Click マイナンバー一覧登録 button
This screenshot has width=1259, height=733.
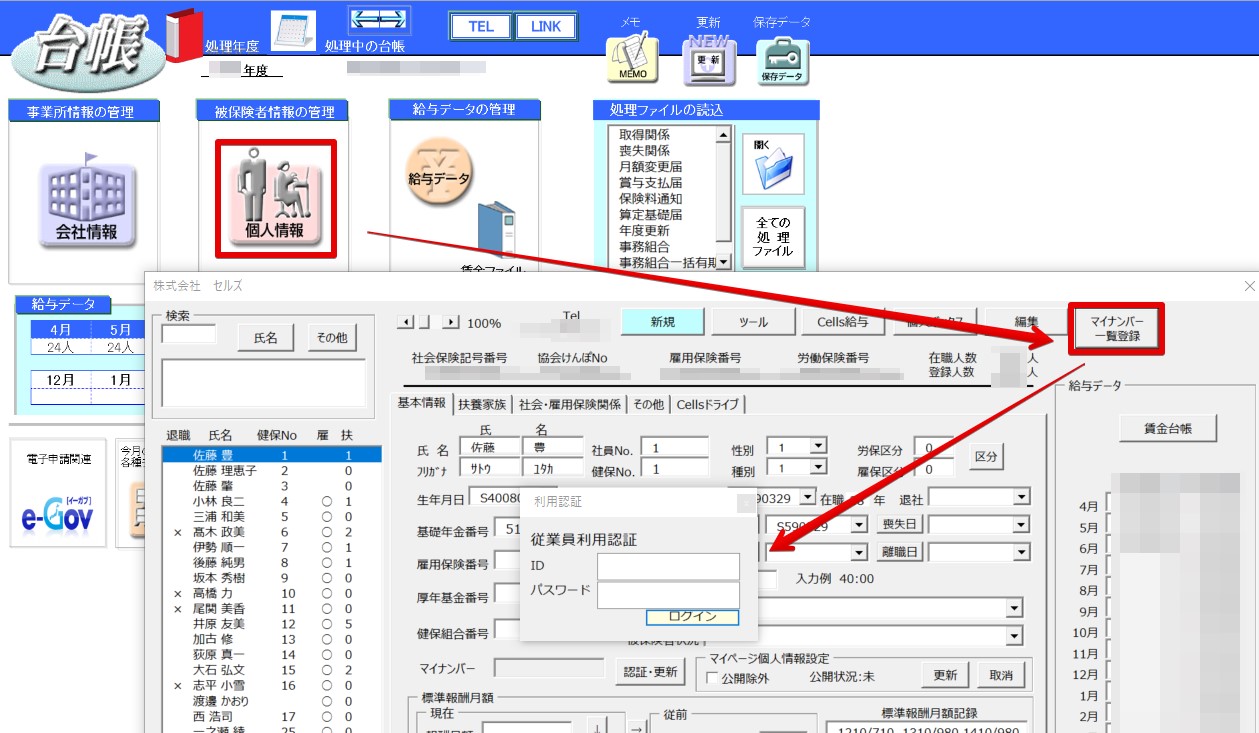coord(1118,329)
